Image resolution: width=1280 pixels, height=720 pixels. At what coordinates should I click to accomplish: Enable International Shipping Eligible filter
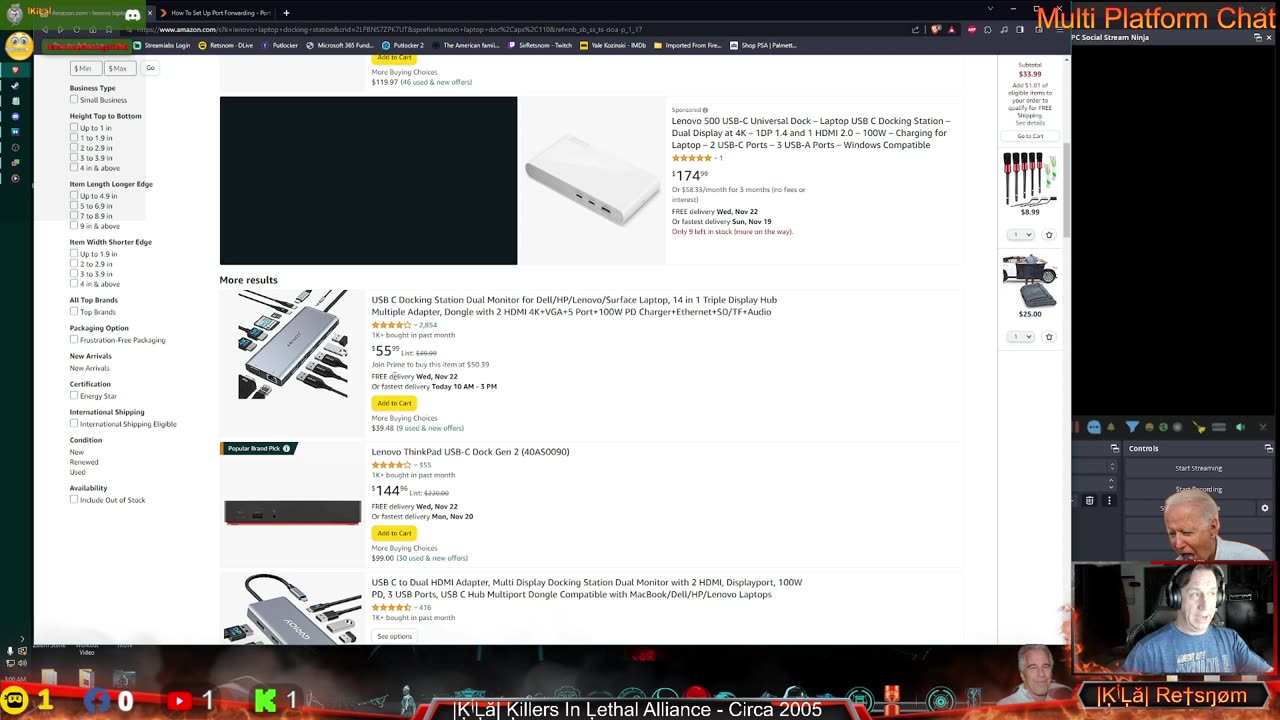(74, 424)
